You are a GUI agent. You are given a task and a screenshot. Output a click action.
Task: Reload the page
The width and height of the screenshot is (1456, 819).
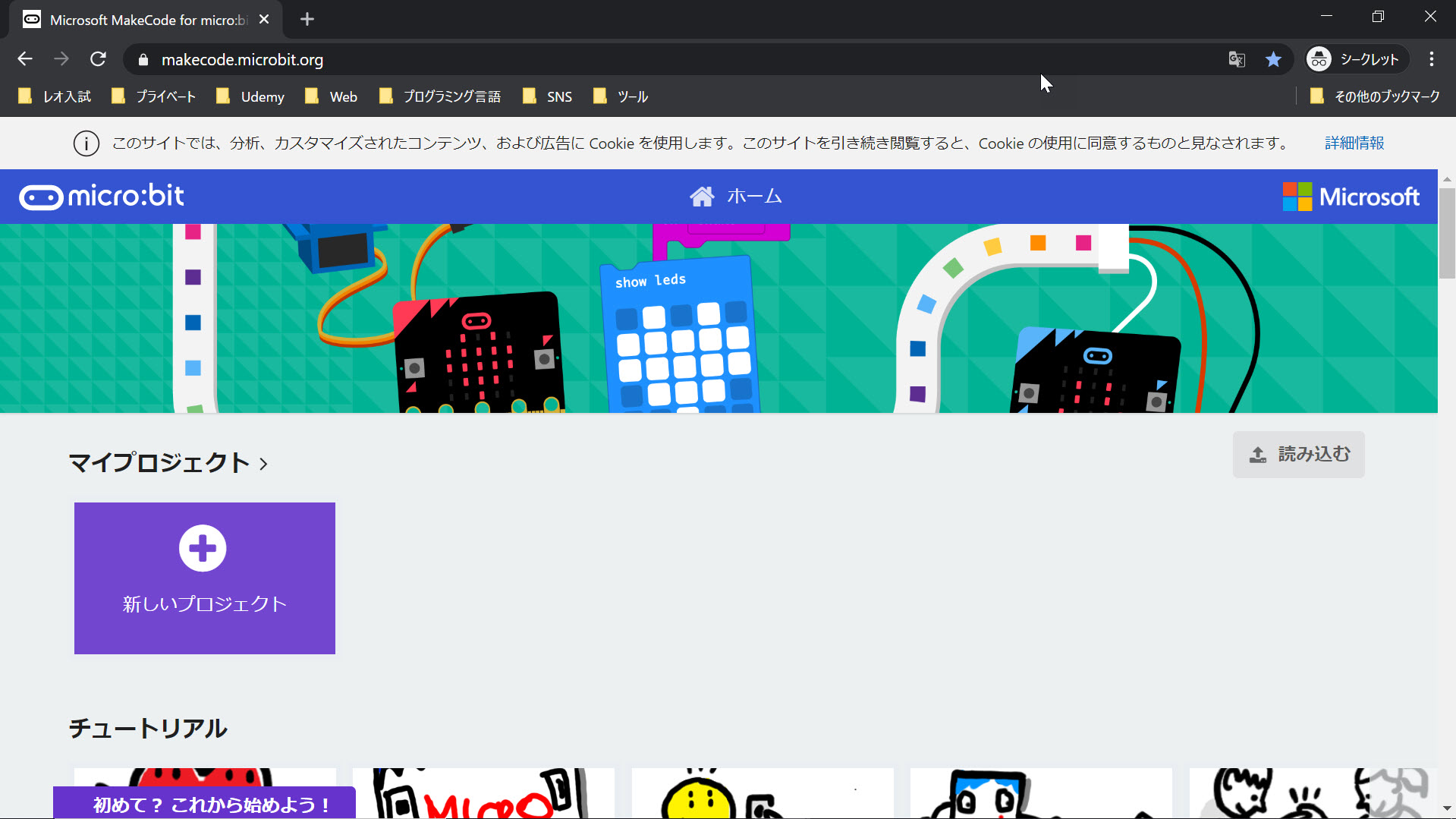coord(98,59)
